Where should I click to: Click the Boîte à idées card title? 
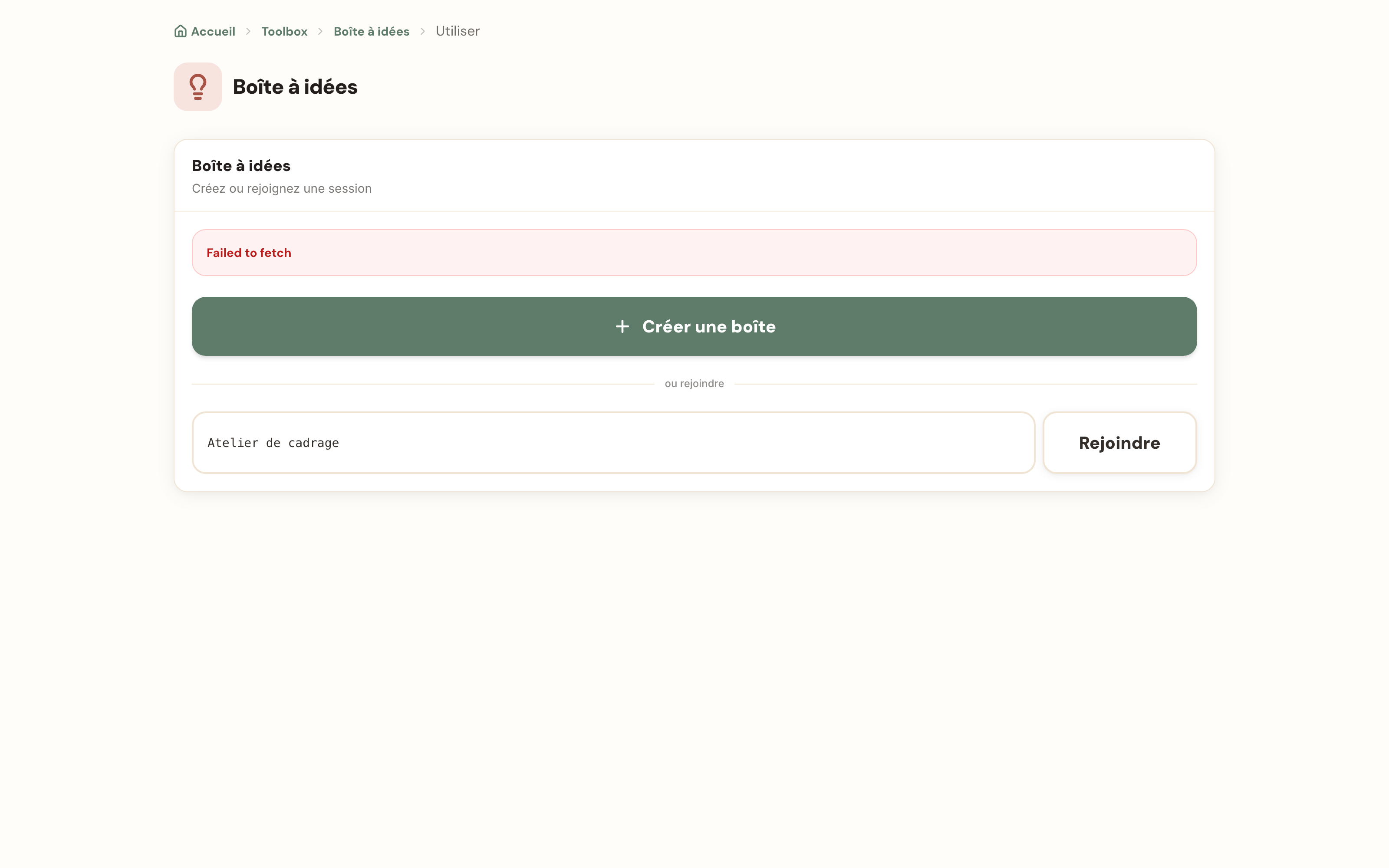click(241, 166)
